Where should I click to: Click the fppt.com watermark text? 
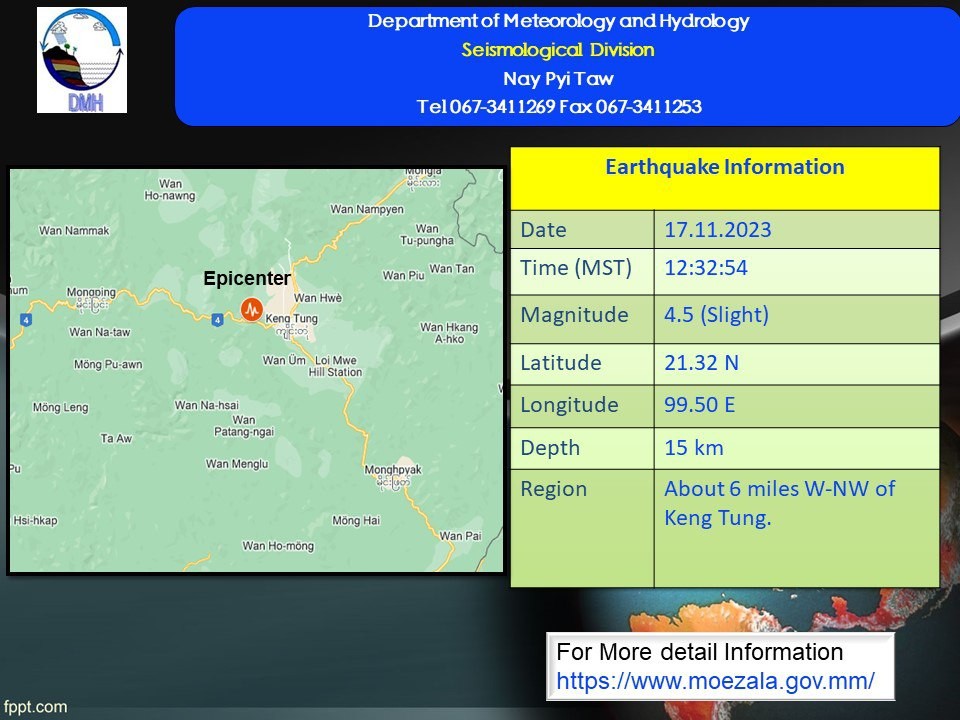point(35,707)
